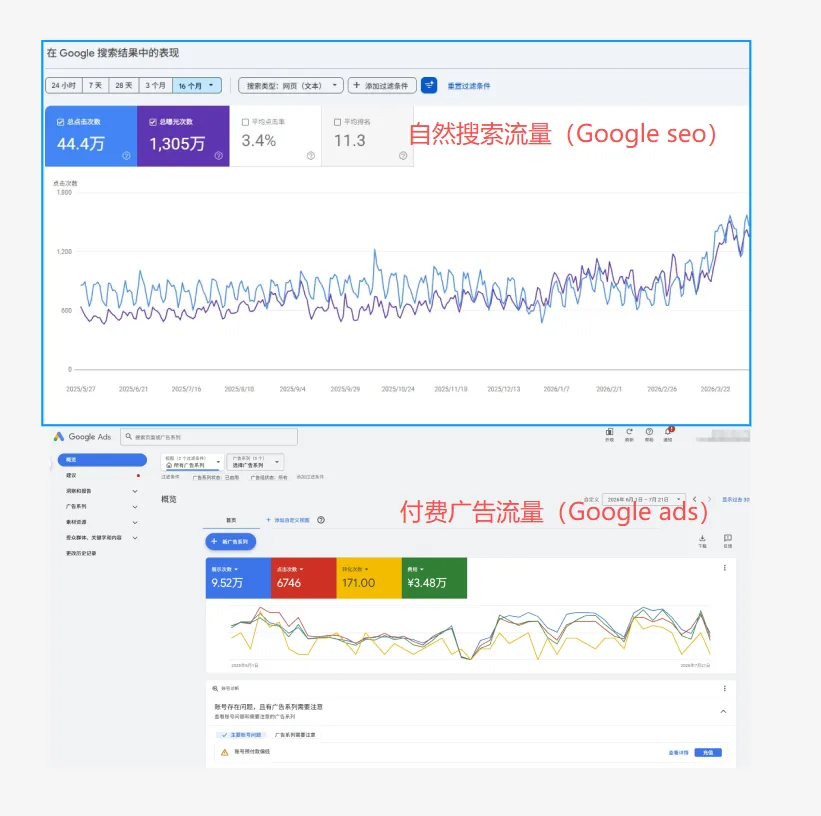Toggle the total clicks checkbox on the 44.4万 card

[x=60, y=122]
